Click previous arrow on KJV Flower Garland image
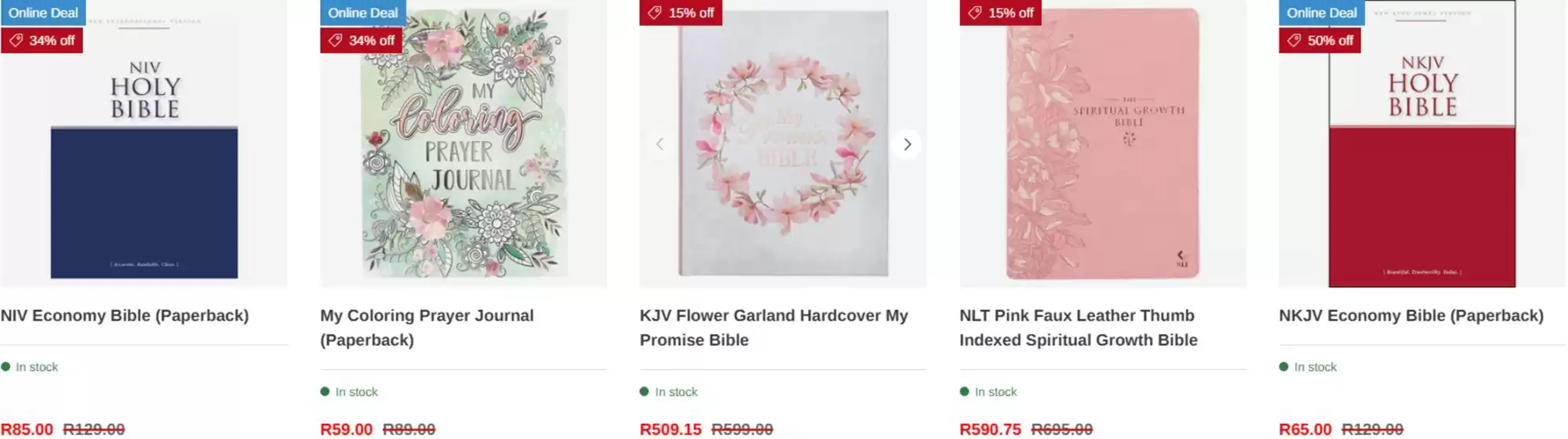The width and height of the screenshot is (1568, 439). (x=660, y=144)
